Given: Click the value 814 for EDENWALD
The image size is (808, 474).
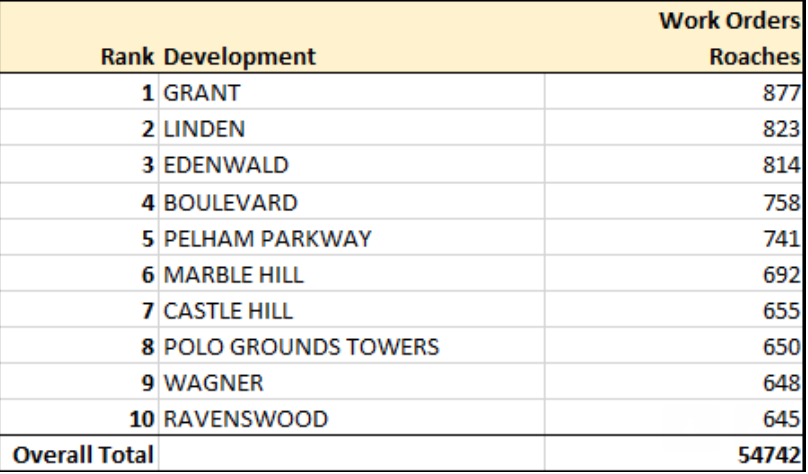Looking at the screenshot, I should 781,165.
